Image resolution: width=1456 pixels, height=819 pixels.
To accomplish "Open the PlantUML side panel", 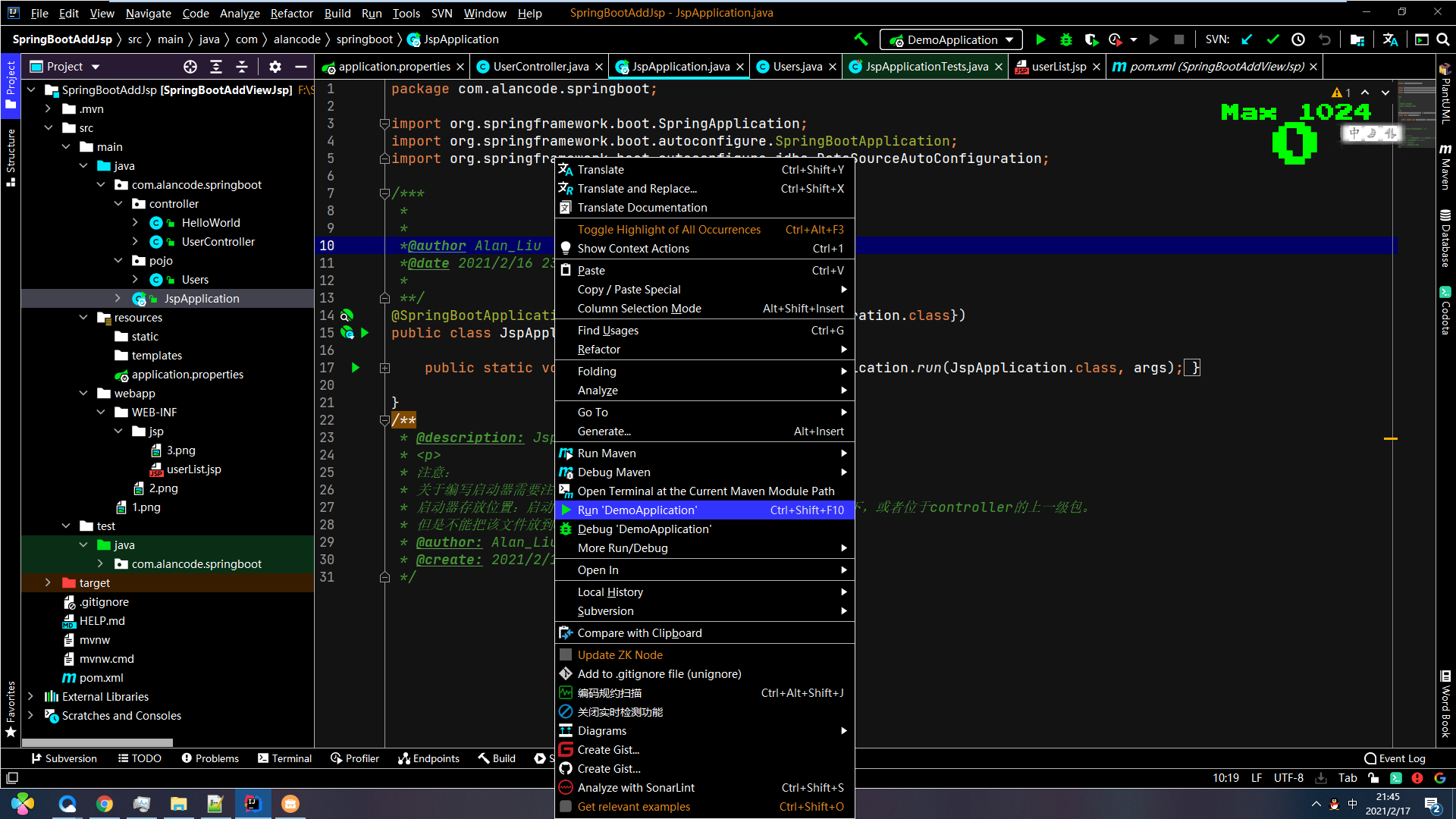I will [1445, 93].
